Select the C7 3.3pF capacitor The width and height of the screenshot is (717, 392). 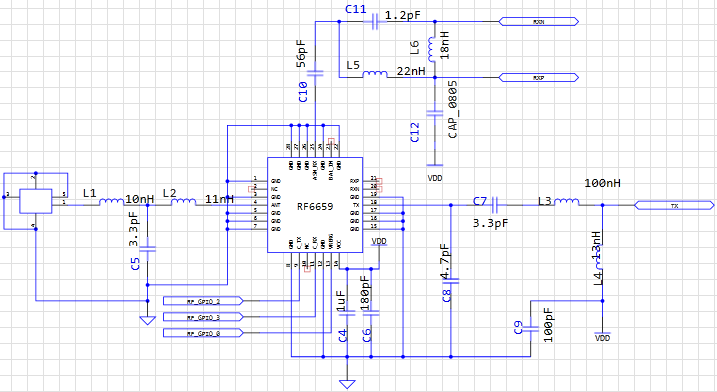pos(495,205)
